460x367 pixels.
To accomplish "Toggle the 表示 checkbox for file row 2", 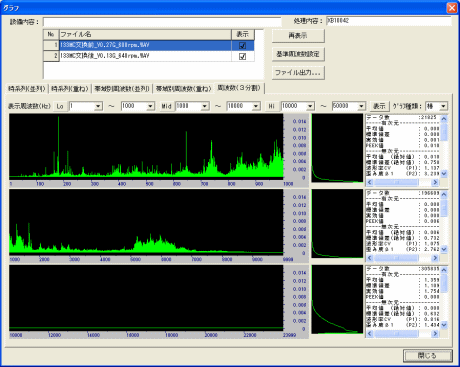I will point(243,56).
